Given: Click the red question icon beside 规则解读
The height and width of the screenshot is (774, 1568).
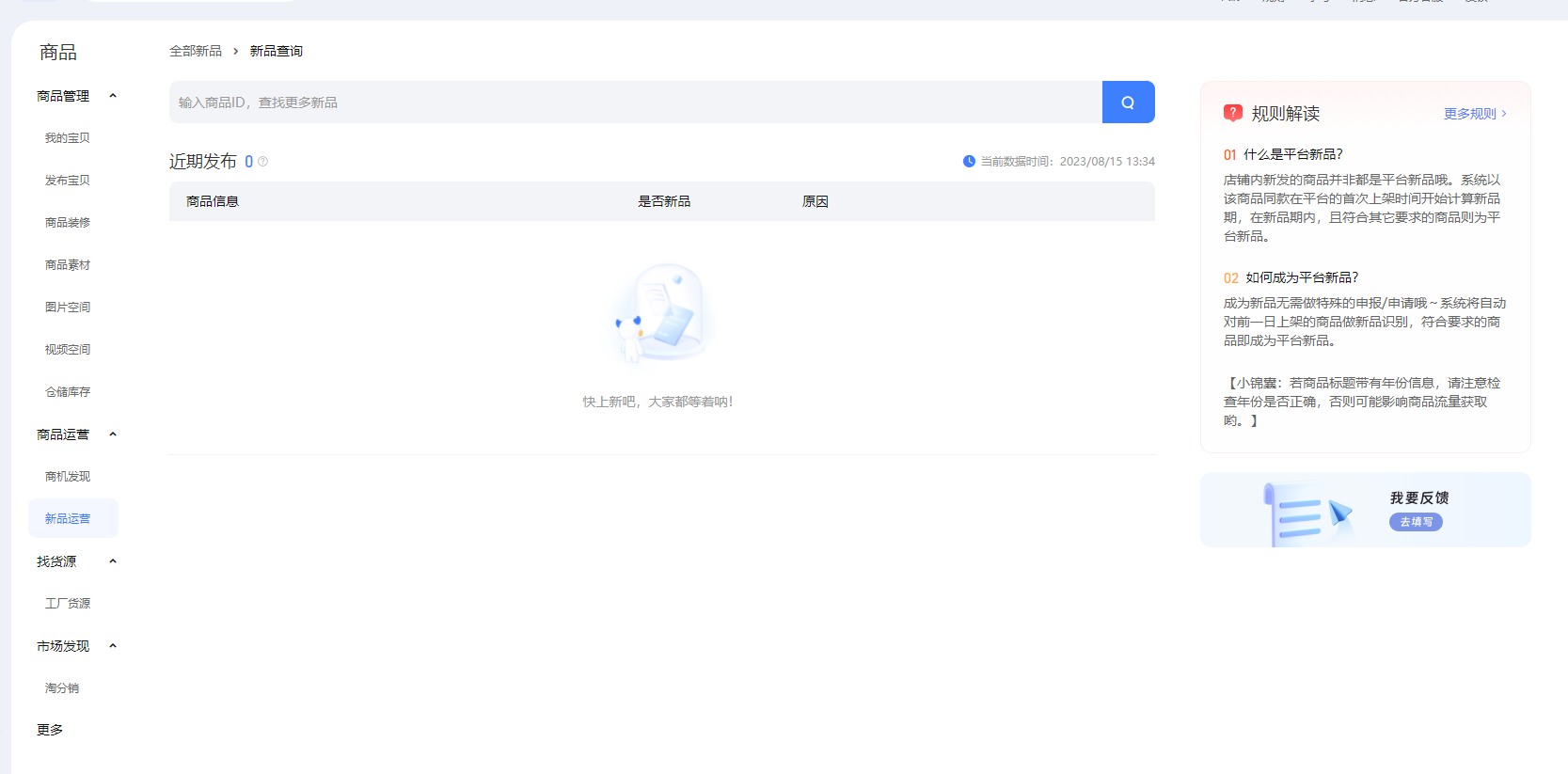Looking at the screenshot, I should (1232, 113).
